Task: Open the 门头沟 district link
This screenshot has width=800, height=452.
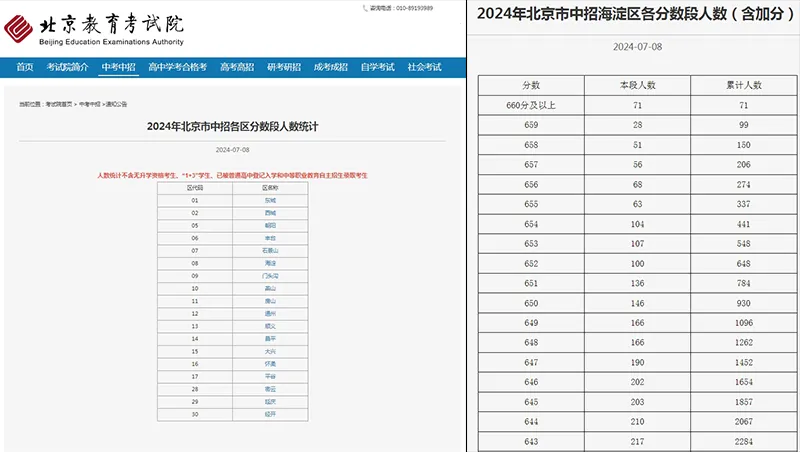Action: point(270,276)
